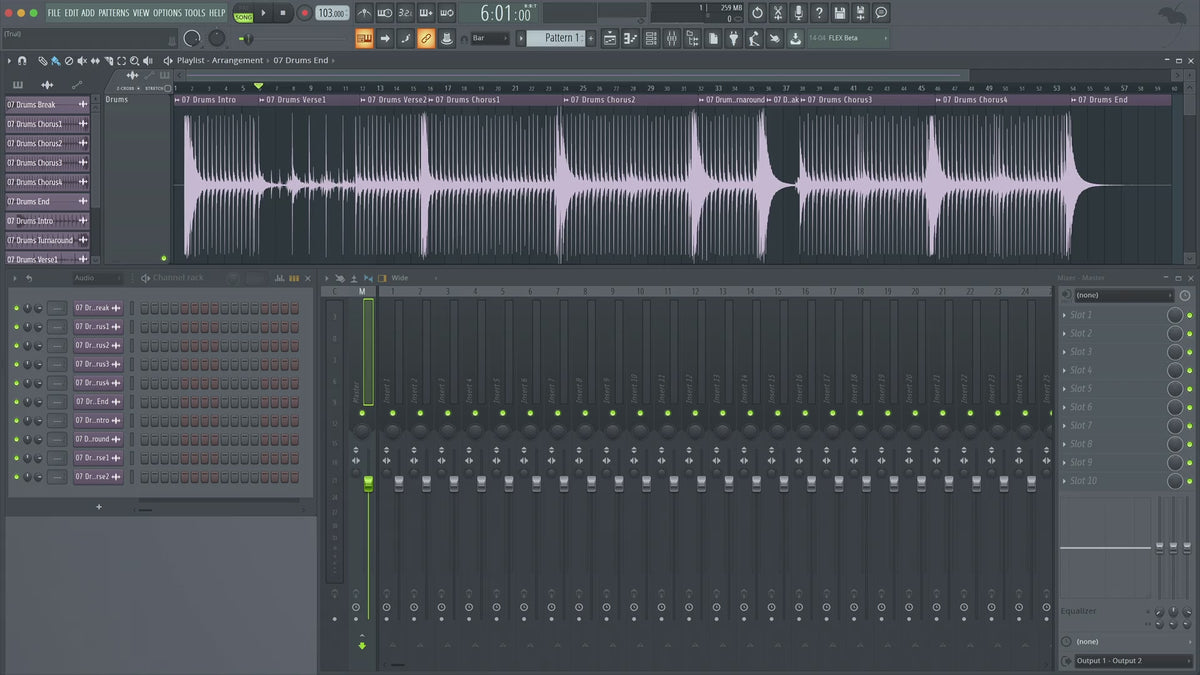Click the red Record button
Image resolution: width=1200 pixels, height=675 pixels.
click(x=304, y=13)
